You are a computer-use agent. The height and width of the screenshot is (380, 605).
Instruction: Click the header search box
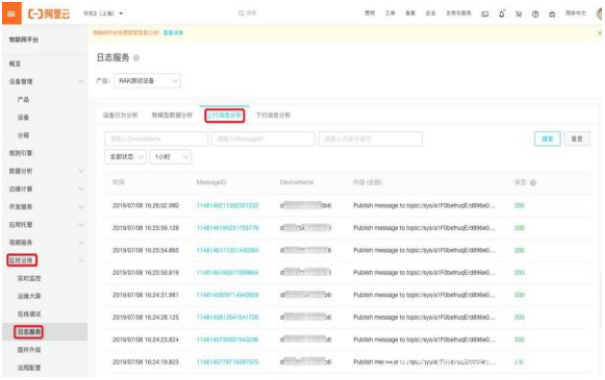point(248,14)
